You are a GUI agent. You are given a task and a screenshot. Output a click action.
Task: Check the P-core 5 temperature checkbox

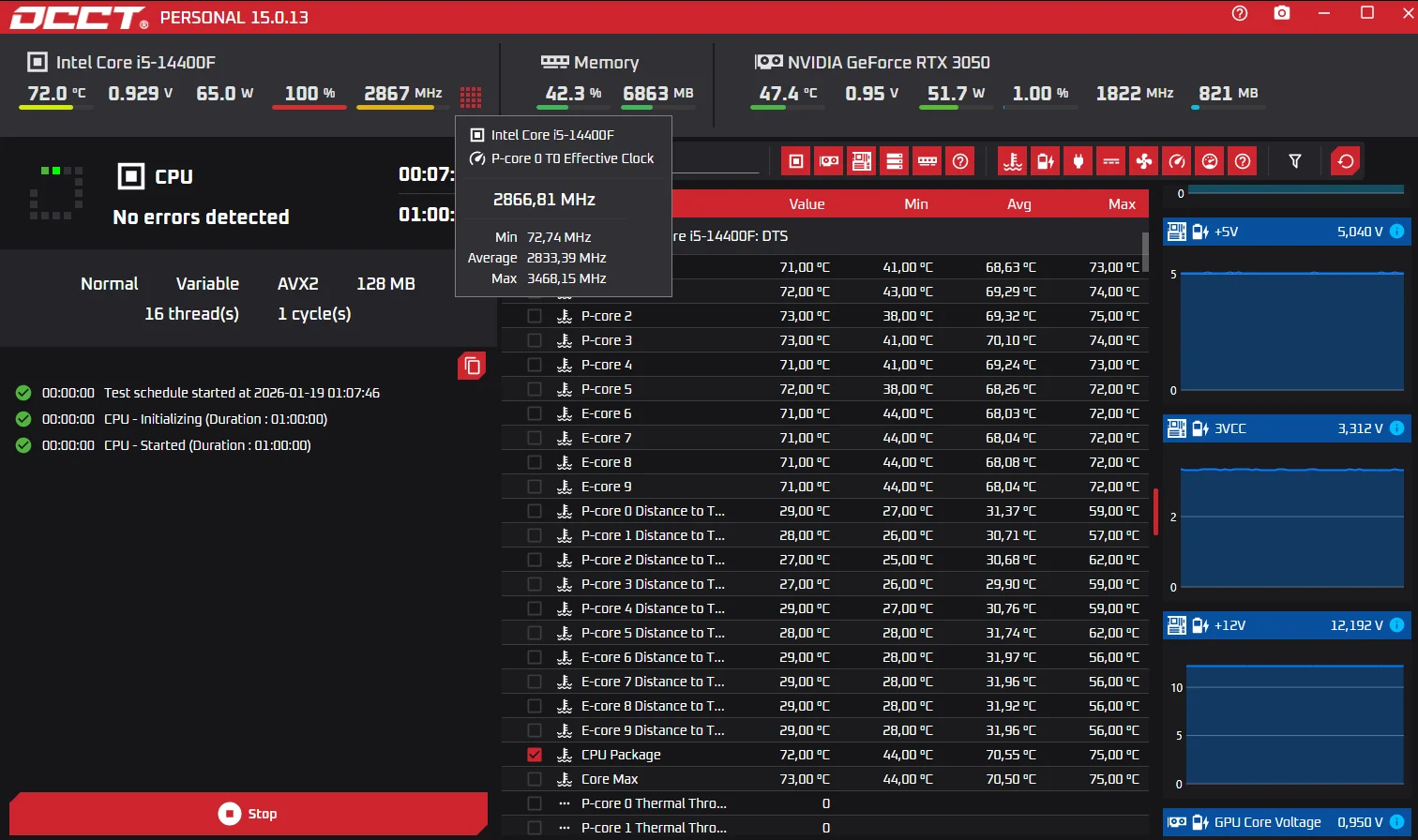(535, 389)
